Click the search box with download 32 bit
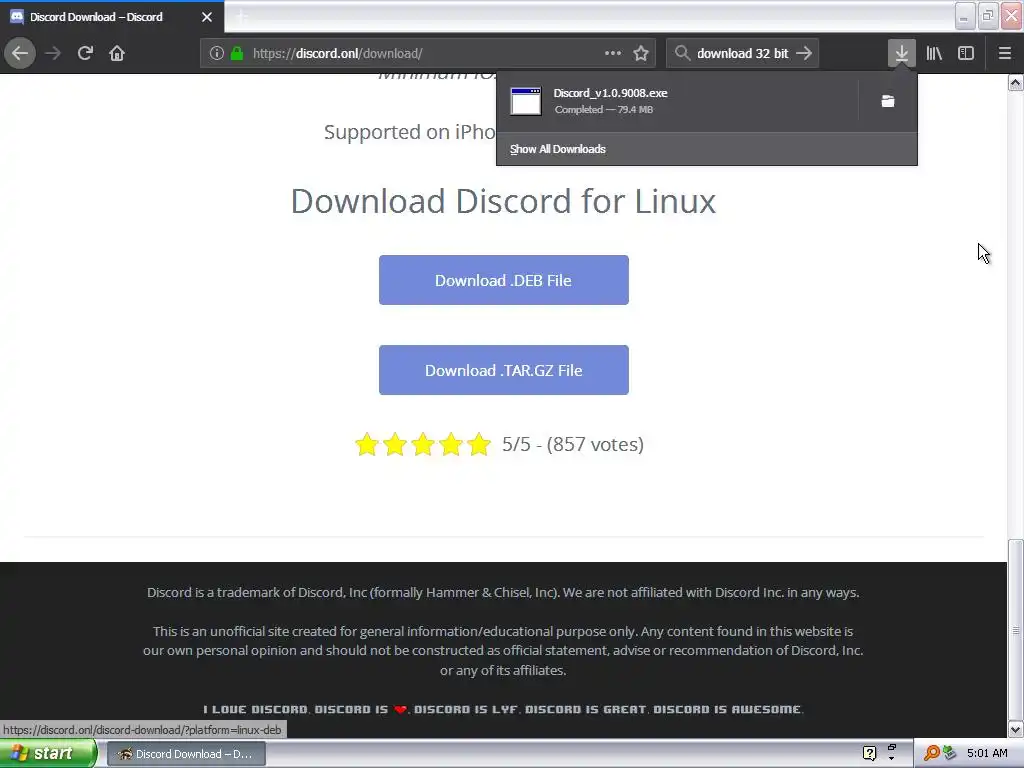The image size is (1024, 768). [743, 53]
